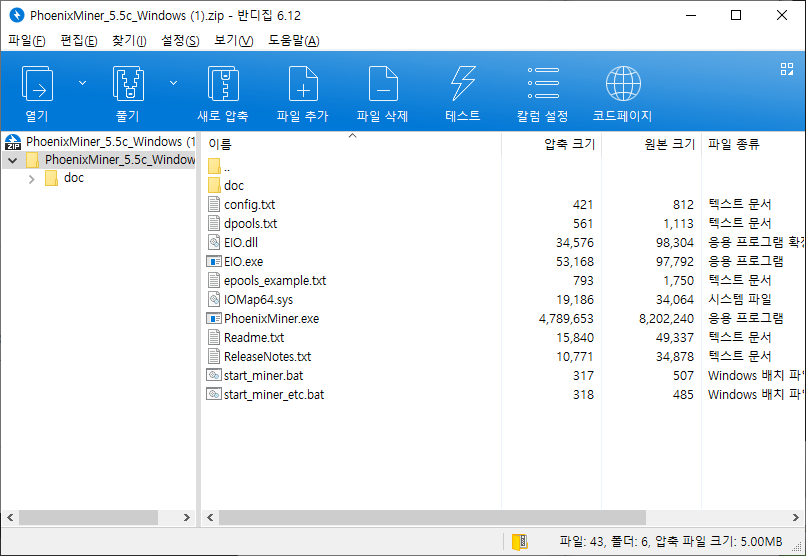Select the ReleaseNotes.txt file icon

coord(214,357)
